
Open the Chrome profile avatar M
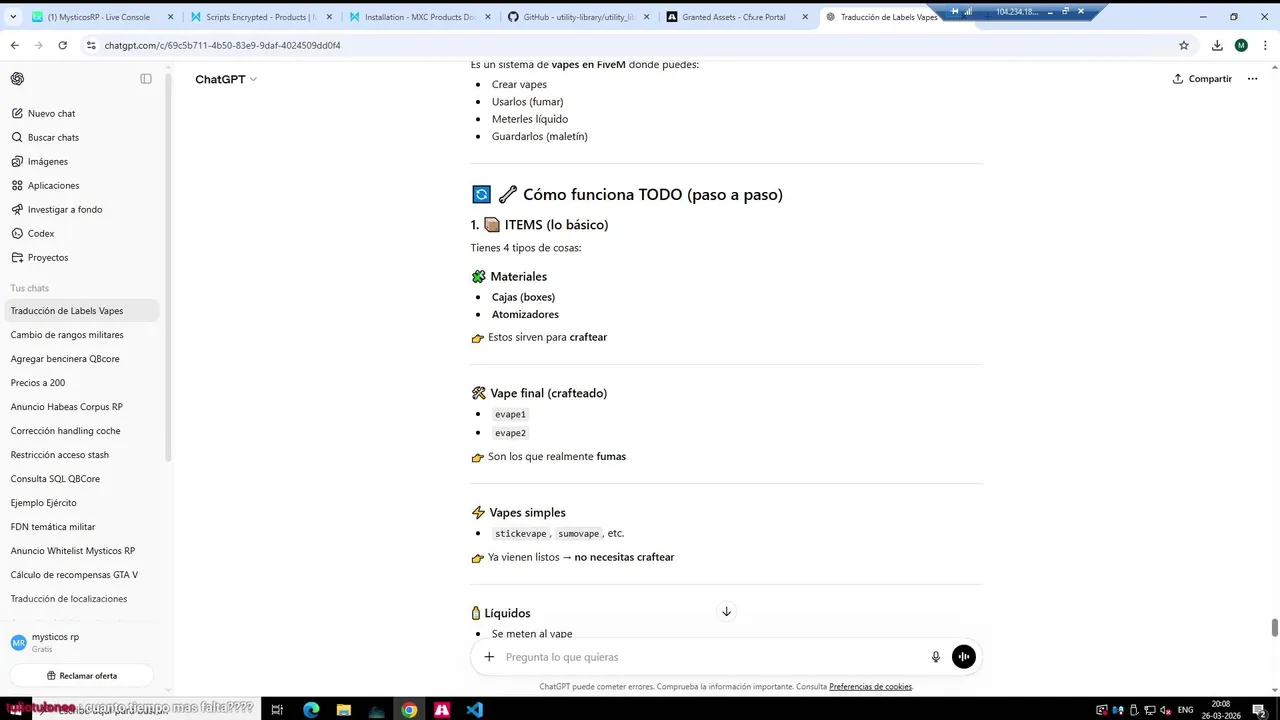click(1241, 45)
